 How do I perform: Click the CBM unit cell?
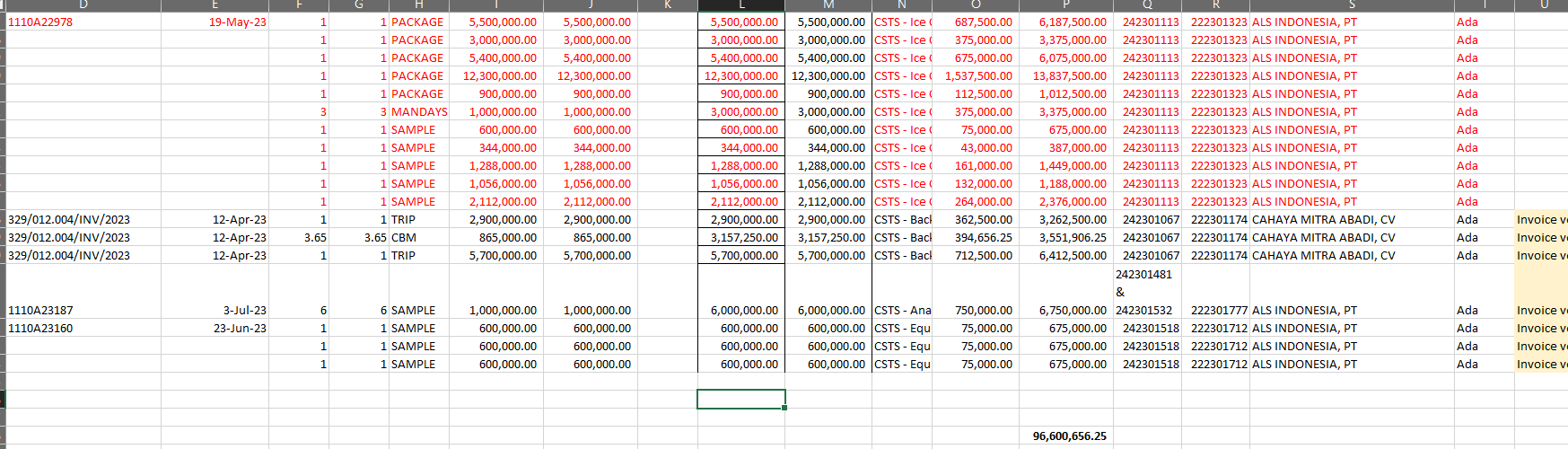pyautogui.click(x=404, y=238)
